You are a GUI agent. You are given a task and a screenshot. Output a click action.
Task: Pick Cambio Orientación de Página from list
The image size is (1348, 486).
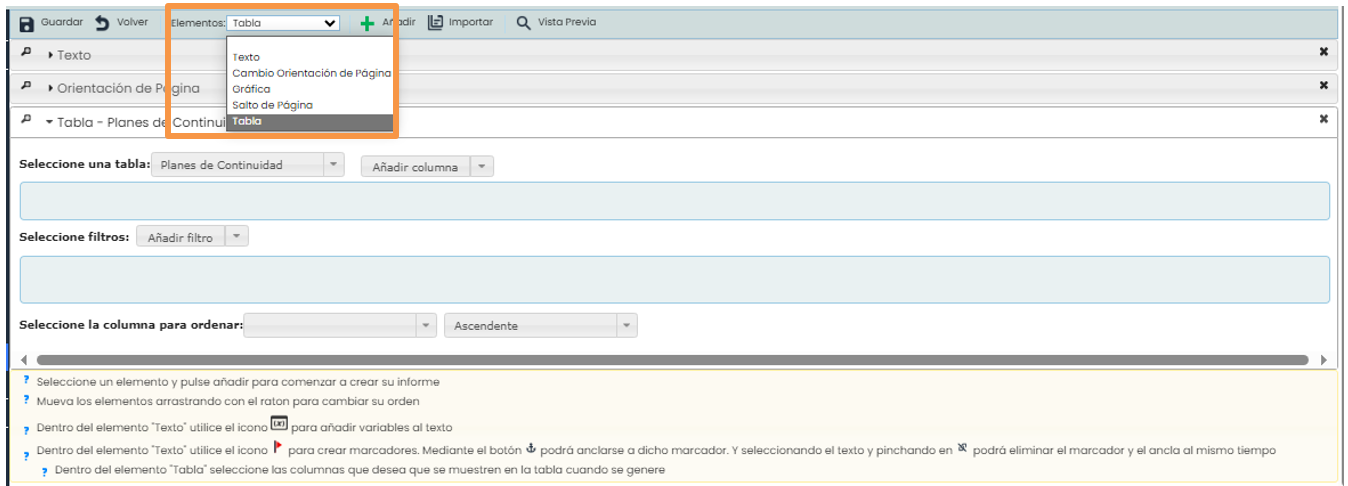pos(311,73)
